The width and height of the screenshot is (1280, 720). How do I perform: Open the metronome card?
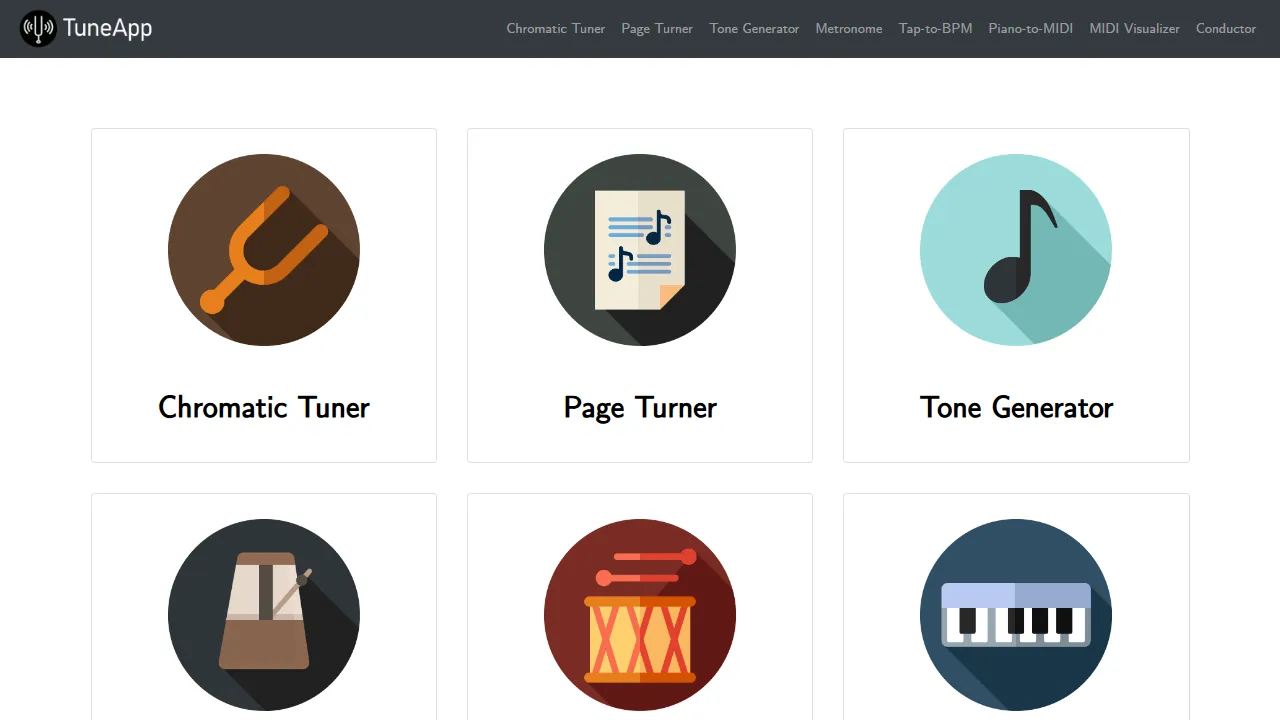tap(264, 605)
